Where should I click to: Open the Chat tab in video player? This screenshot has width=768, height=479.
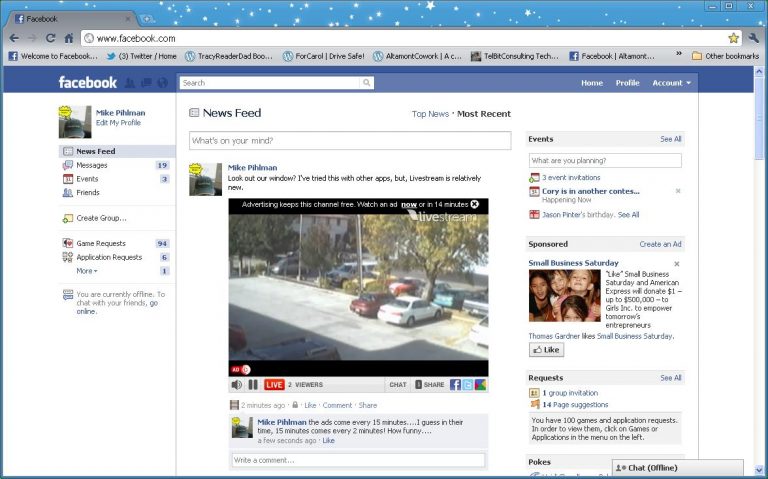click(398, 384)
